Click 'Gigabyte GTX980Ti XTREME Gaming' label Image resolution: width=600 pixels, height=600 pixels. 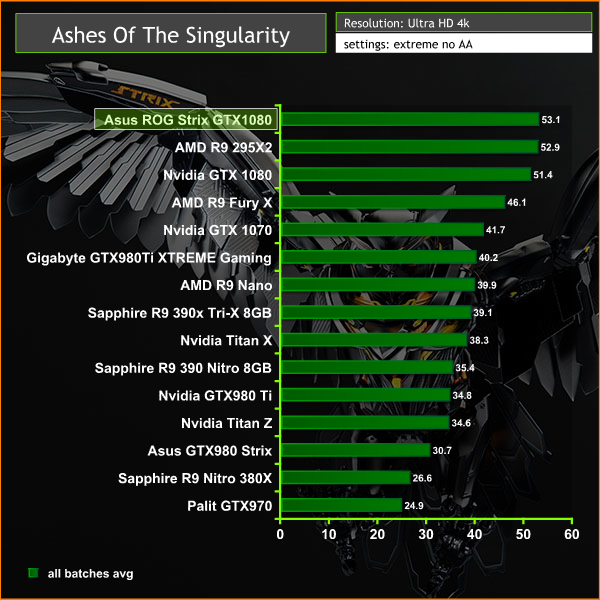(x=149, y=258)
